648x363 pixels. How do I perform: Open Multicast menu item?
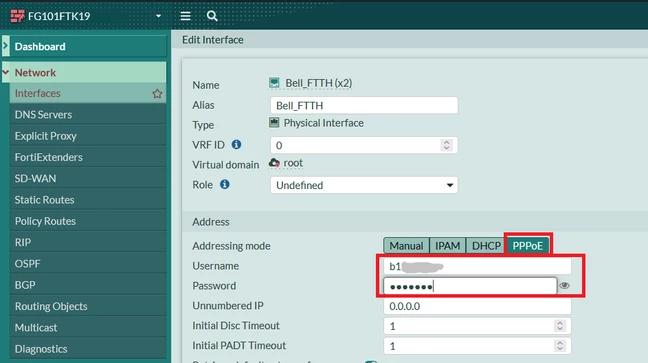[x=88, y=327]
